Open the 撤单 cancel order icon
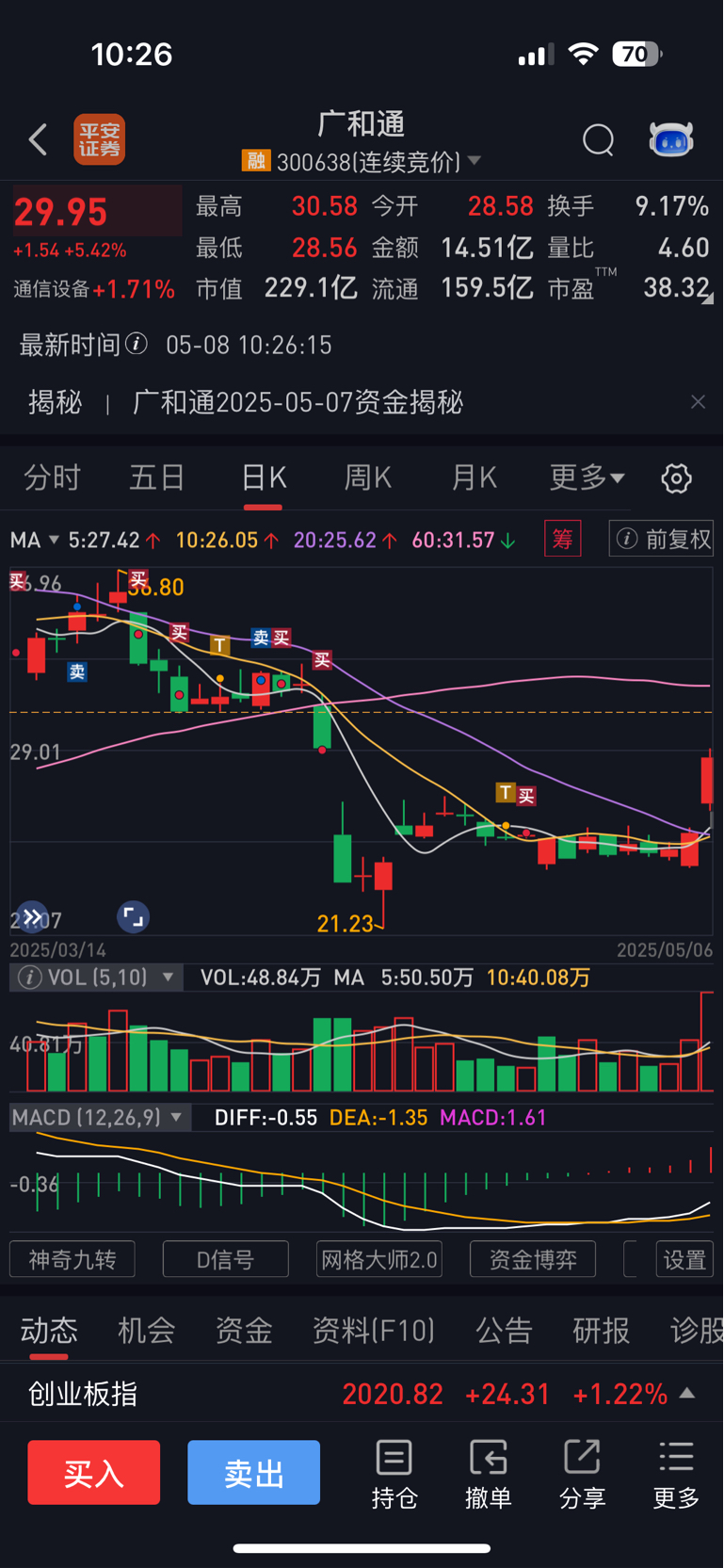The image size is (724, 1568). pyautogui.click(x=488, y=1474)
